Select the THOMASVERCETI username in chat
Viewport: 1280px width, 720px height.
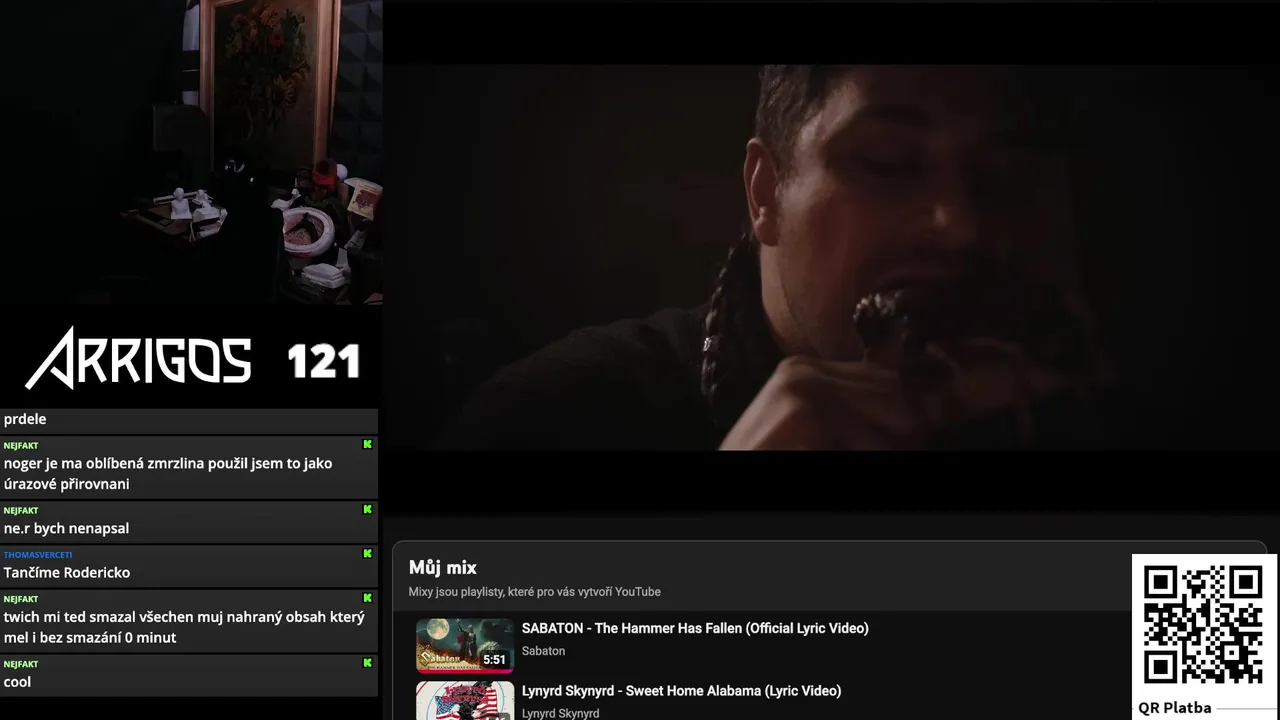point(38,554)
